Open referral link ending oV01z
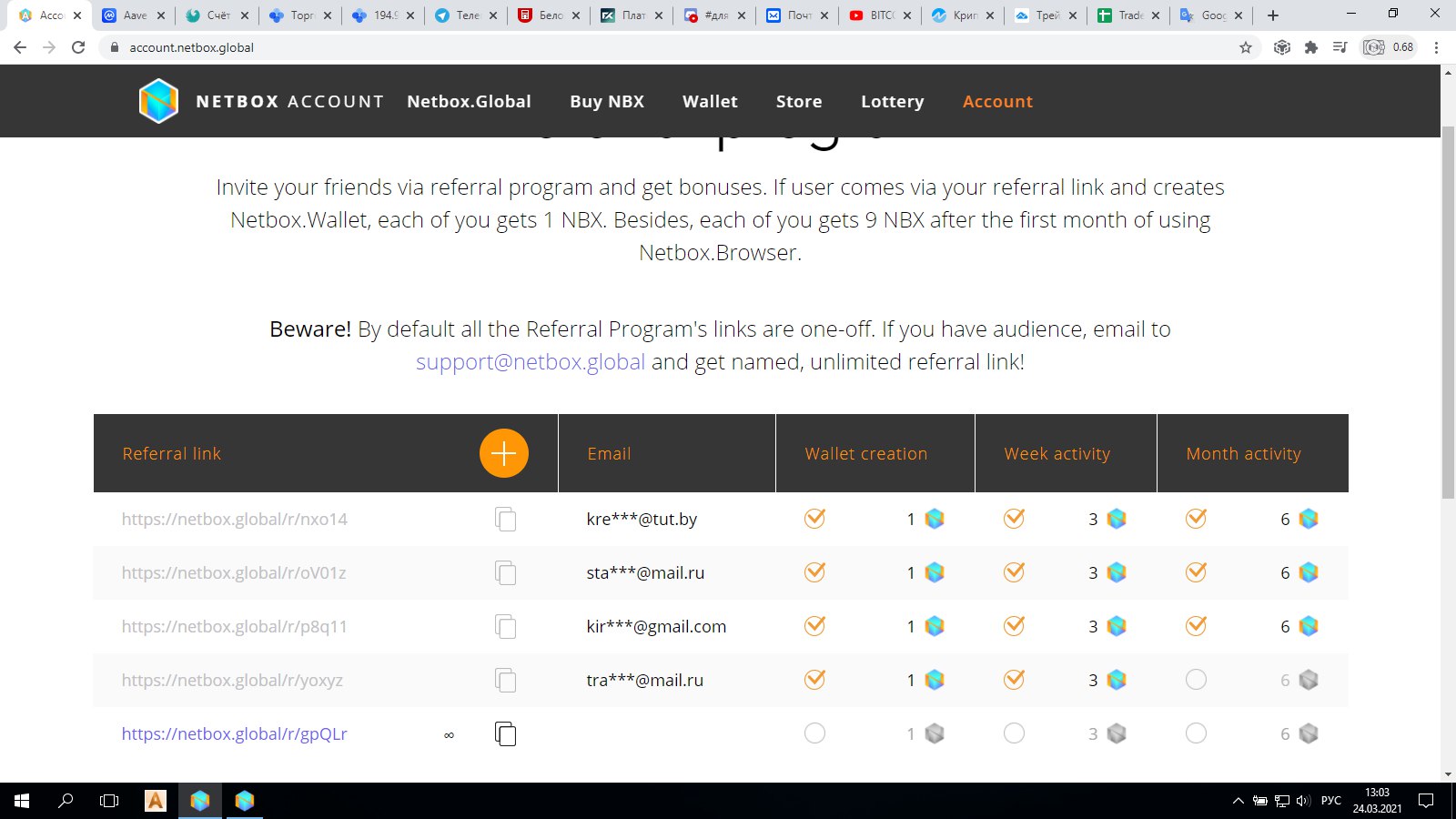Viewport: 1456px width, 819px height. point(234,572)
